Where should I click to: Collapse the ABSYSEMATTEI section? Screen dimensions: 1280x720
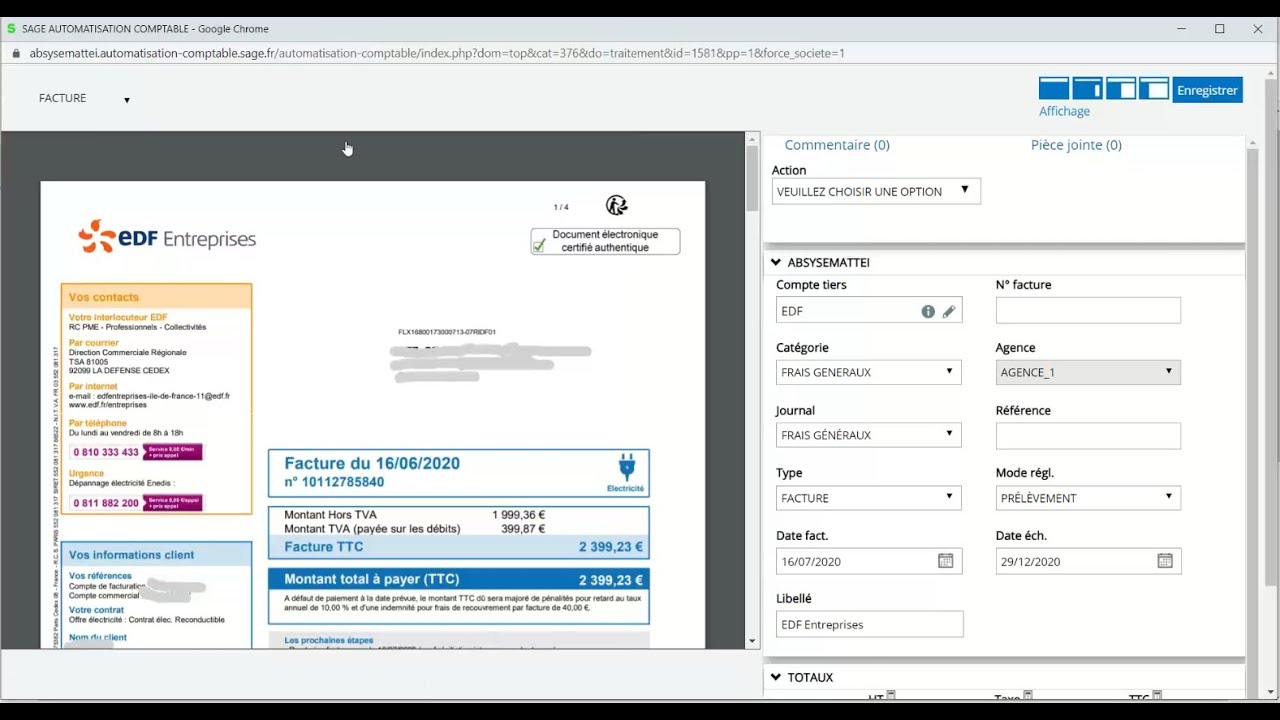pyautogui.click(x=776, y=263)
